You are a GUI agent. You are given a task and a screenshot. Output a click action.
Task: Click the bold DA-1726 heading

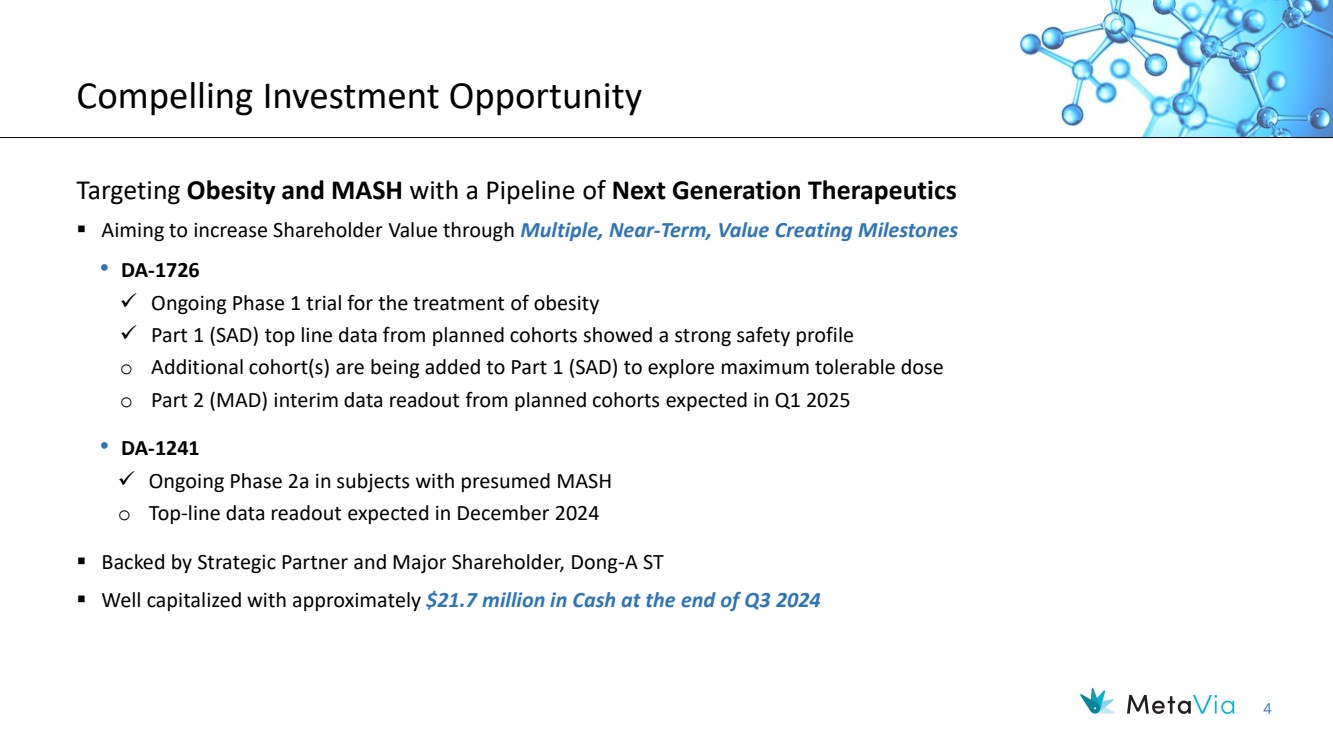click(x=153, y=271)
